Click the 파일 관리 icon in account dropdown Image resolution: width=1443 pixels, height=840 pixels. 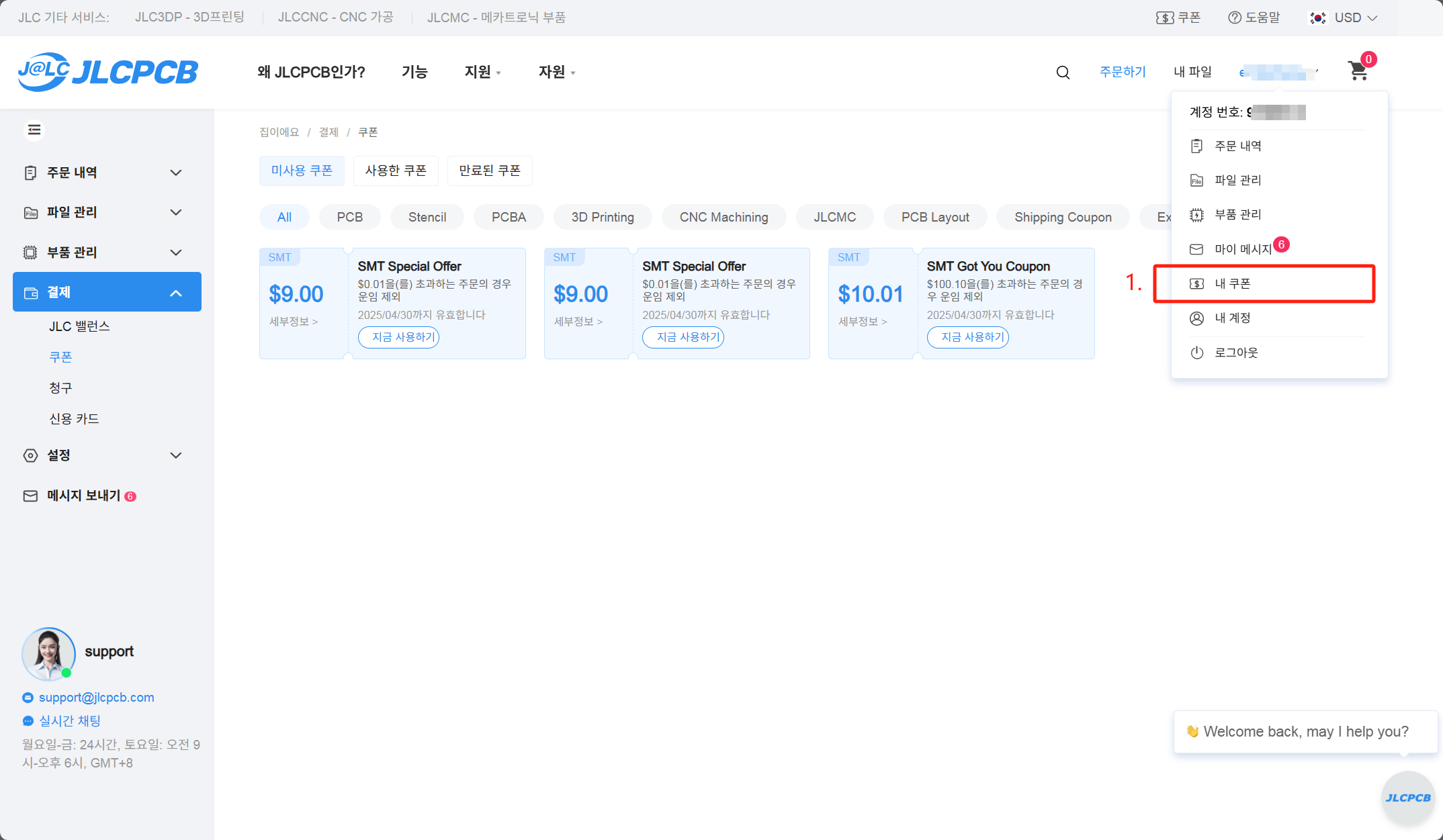[x=1196, y=180]
